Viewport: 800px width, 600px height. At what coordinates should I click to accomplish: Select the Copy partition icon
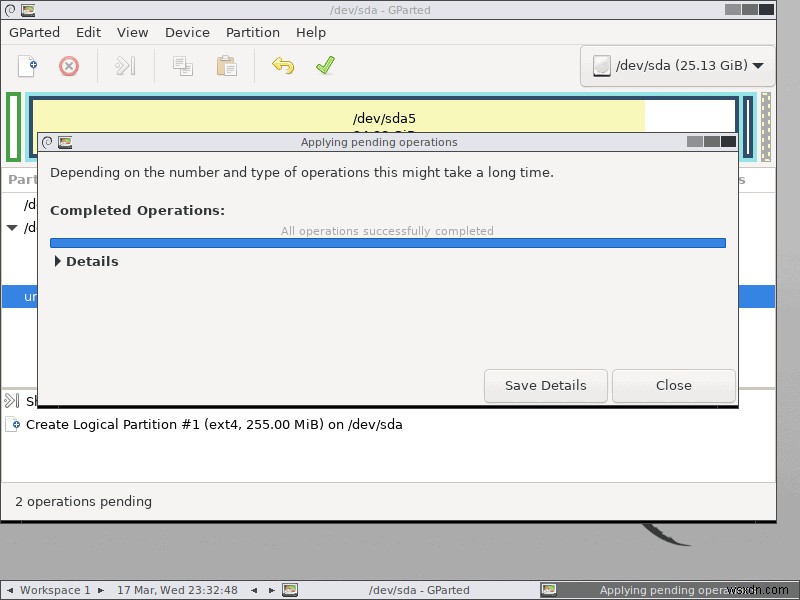tap(182, 66)
